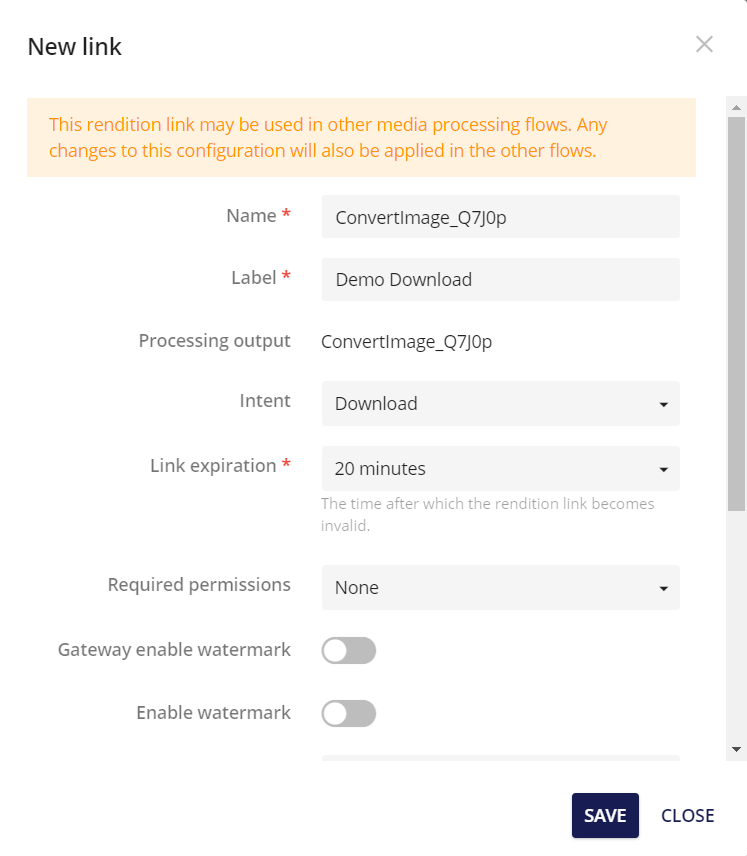Click the partially visible field below Enable watermark
The width and height of the screenshot is (747, 856).
[x=500, y=758]
